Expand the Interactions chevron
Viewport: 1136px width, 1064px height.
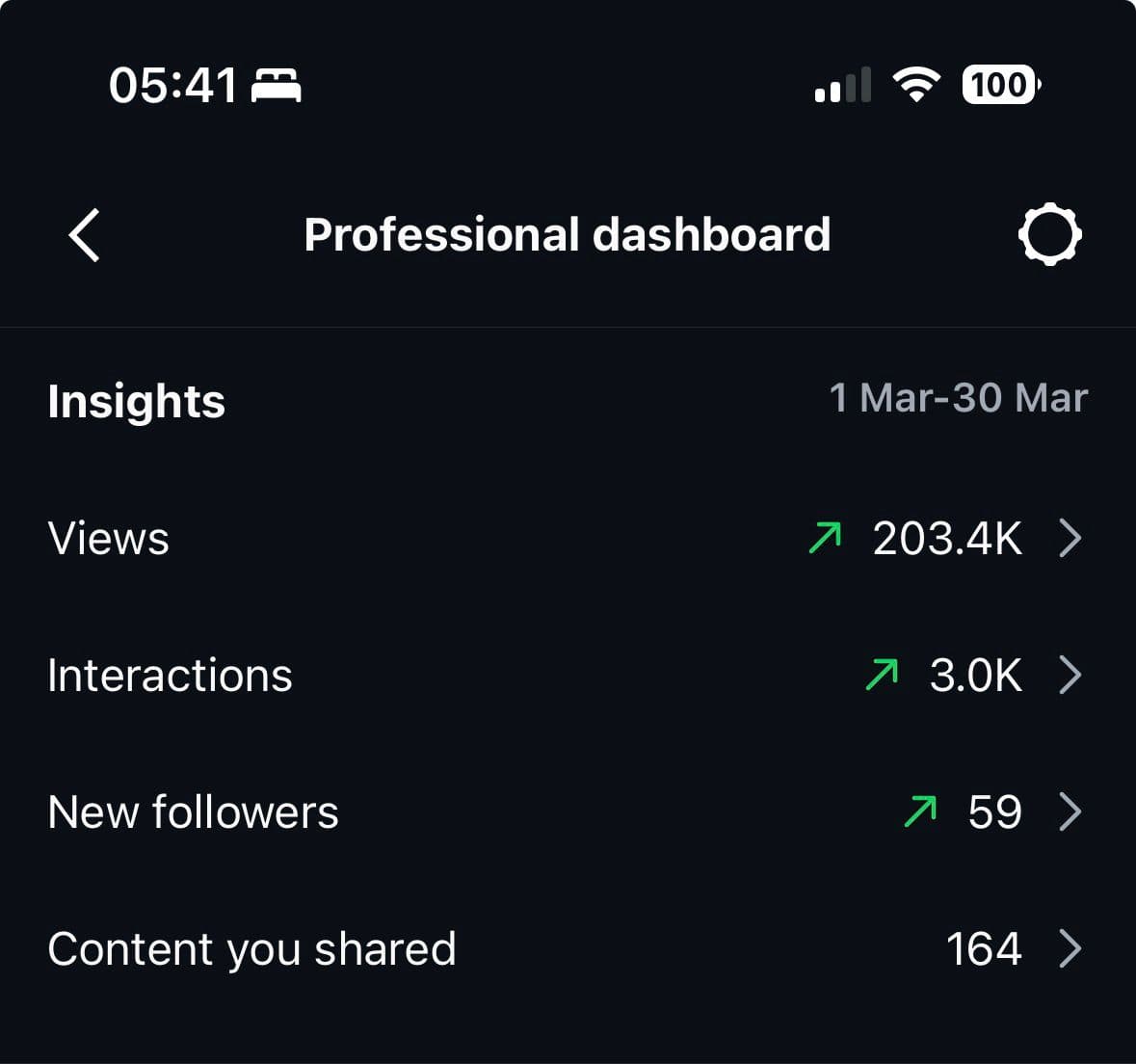pyautogui.click(x=1070, y=675)
